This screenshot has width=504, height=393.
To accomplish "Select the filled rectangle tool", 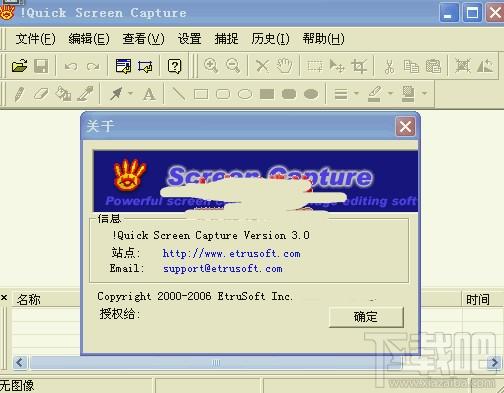I will (267, 94).
